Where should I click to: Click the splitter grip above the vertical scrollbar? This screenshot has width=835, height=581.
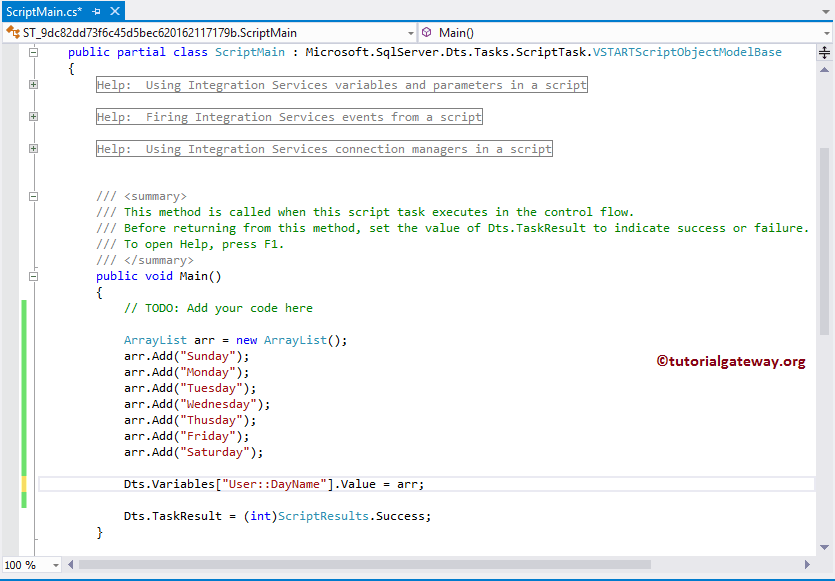(826, 52)
